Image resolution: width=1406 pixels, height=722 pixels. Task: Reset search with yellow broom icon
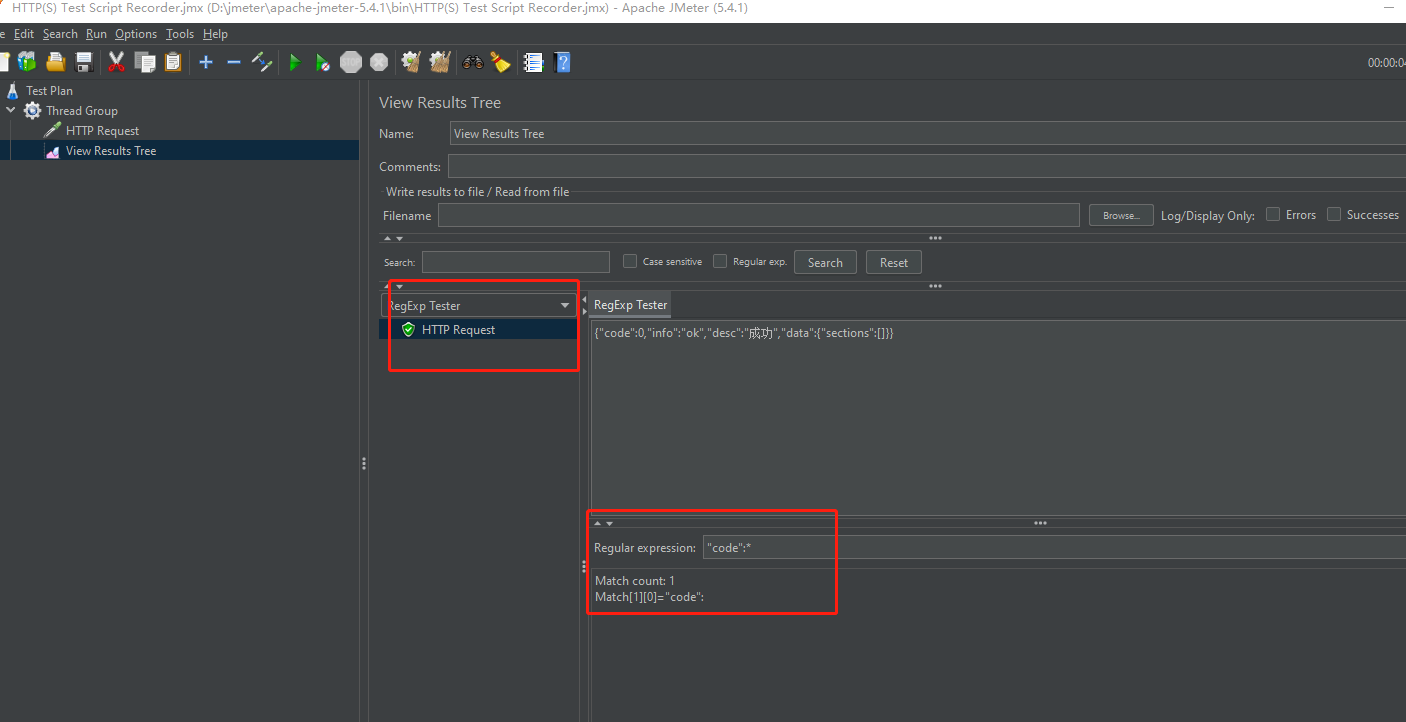(x=500, y=62)
